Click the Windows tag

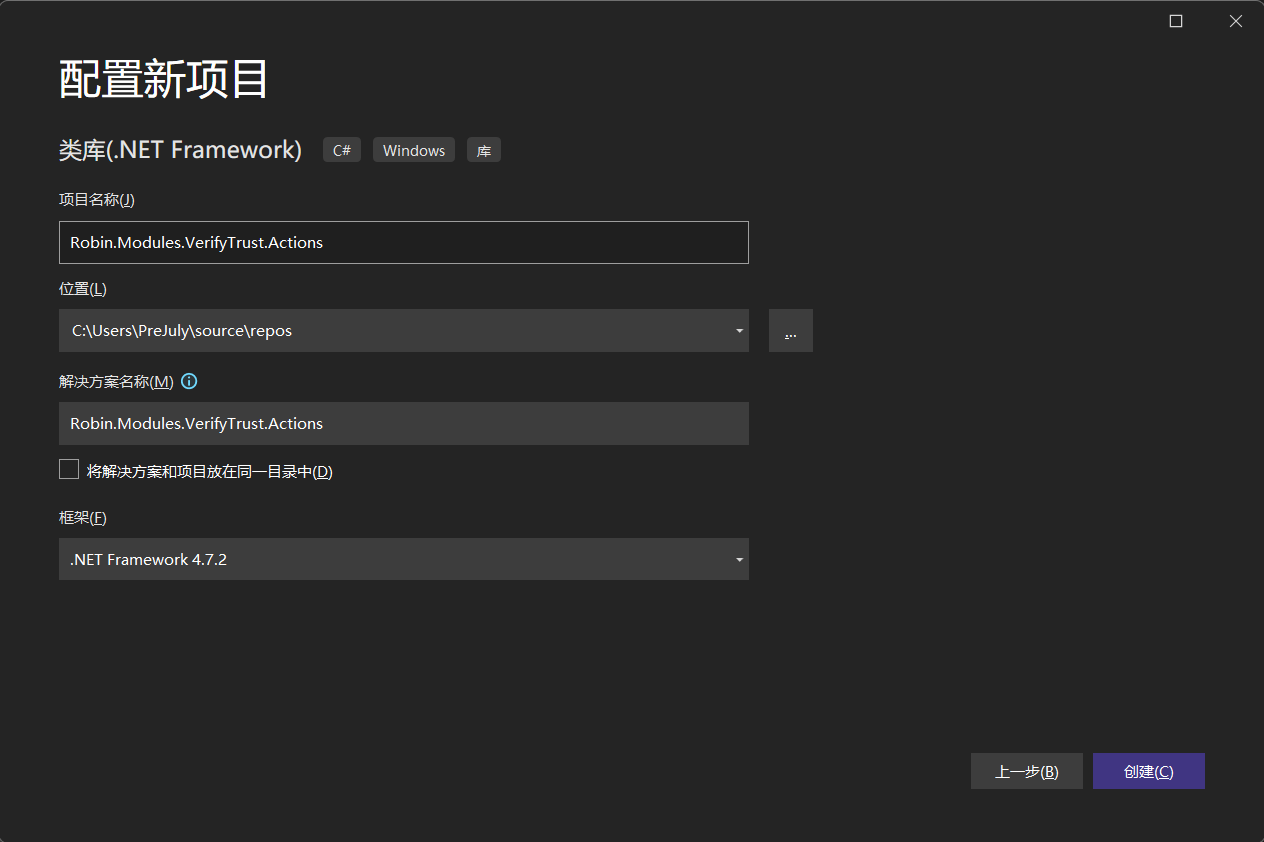[414, 150]
